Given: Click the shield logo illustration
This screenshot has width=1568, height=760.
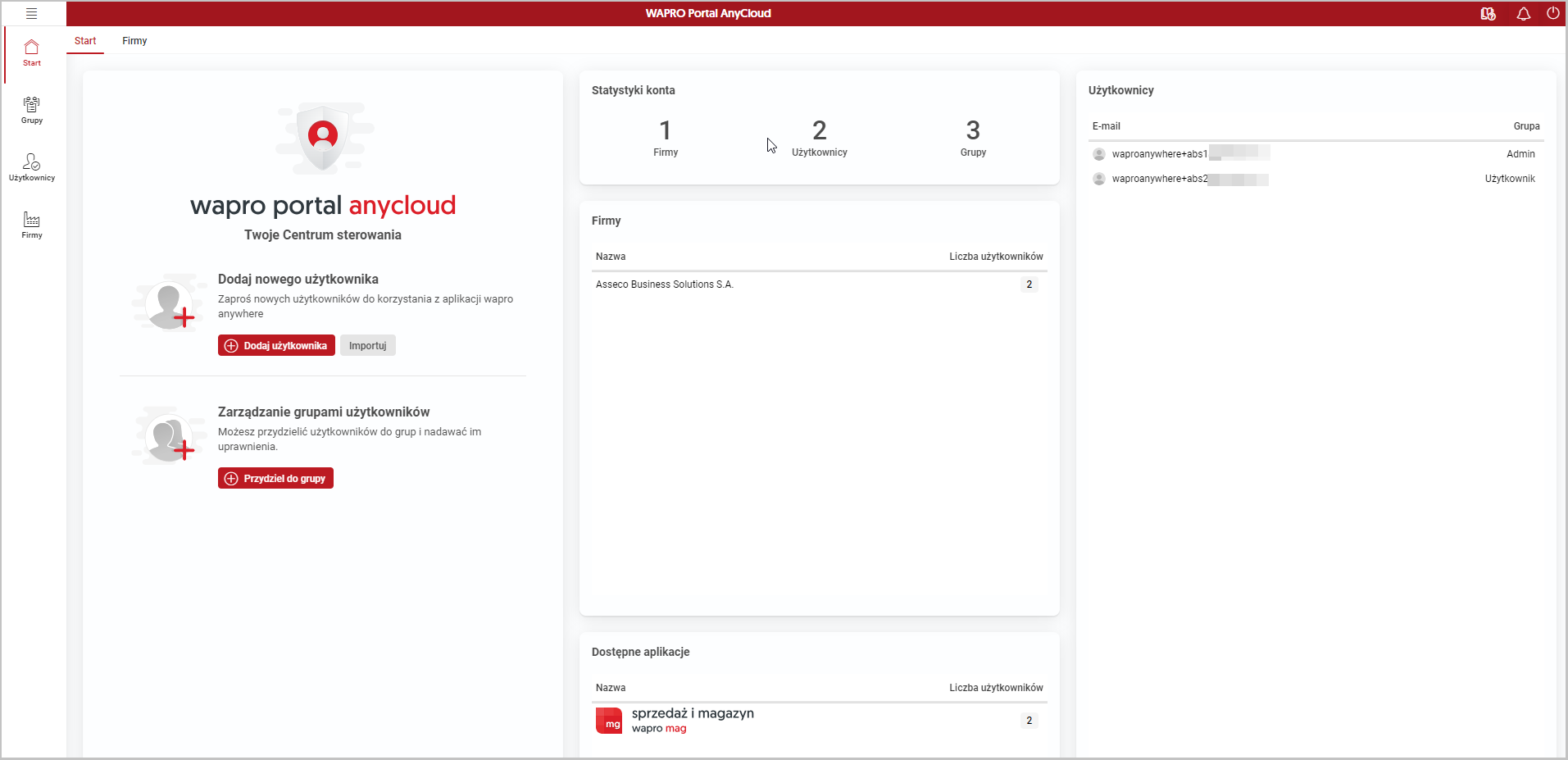Looking at the screenshot, I should 324,138.
